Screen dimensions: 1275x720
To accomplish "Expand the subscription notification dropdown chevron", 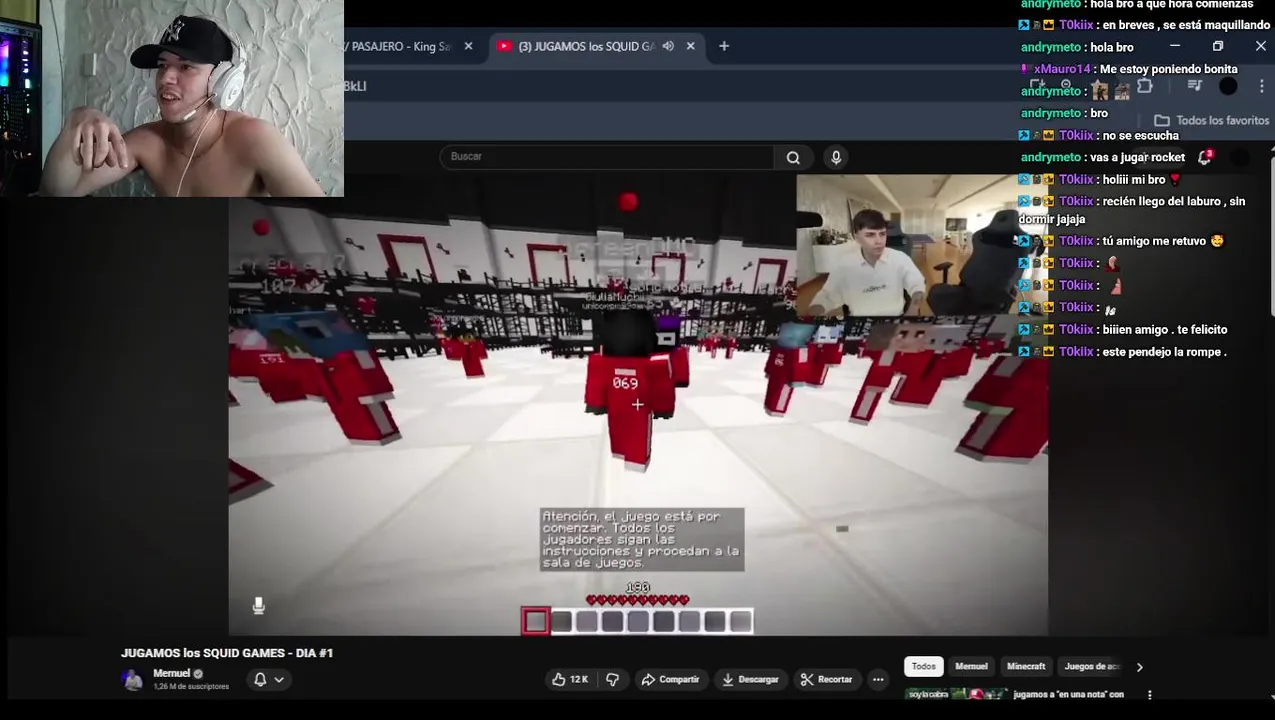I will click(x=279, y=679).
